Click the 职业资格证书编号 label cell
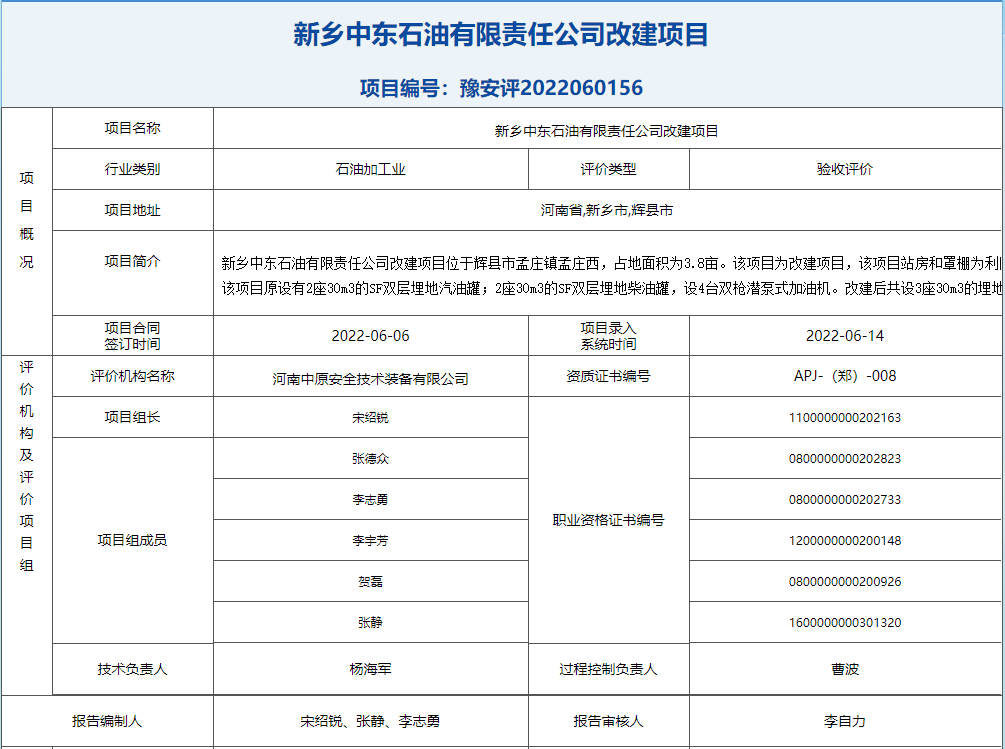 pyautogui.click(x=608, y=520)
